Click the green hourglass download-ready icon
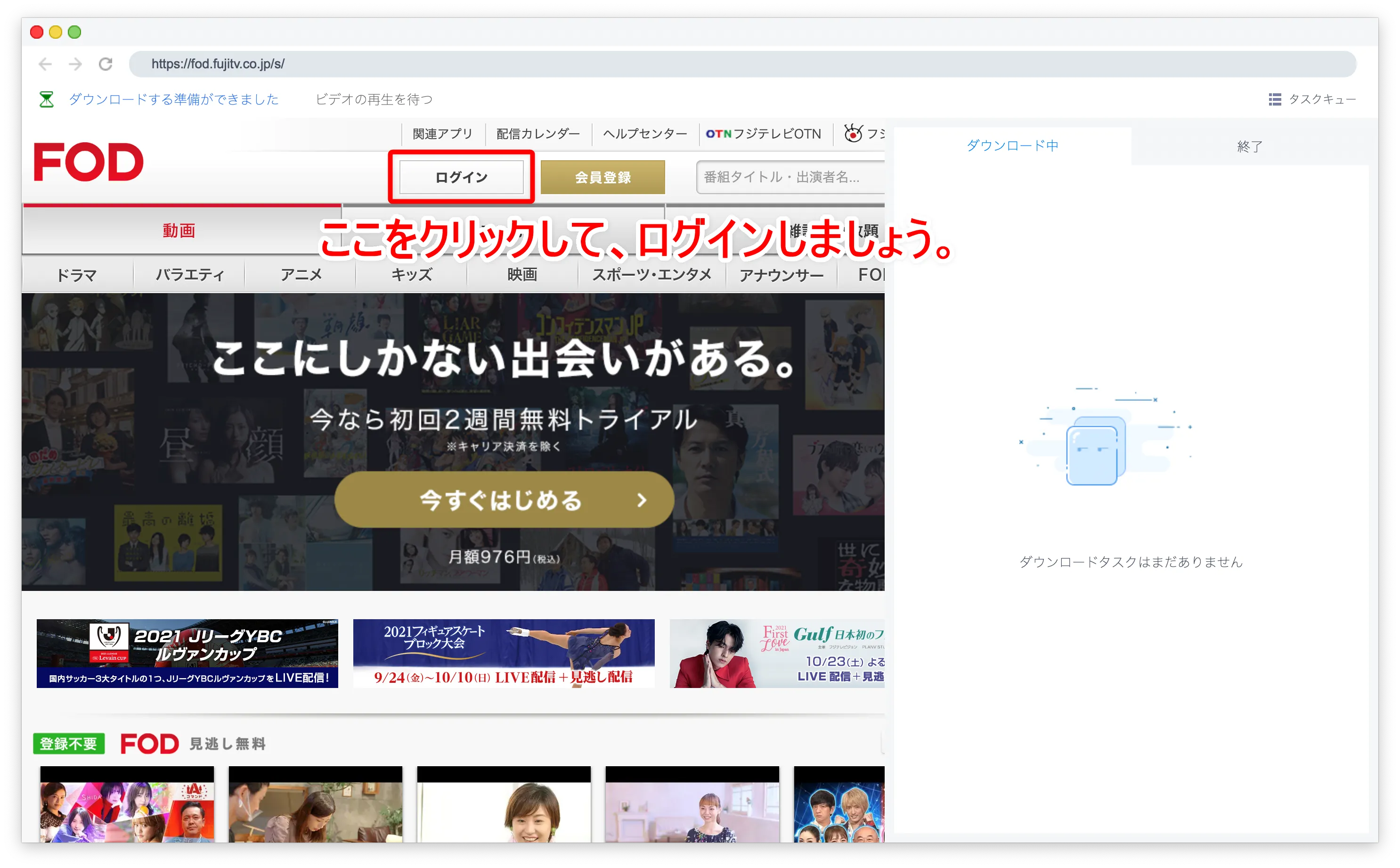Image resolution: width=1400 pixels, height=868 pixels. 47,99
